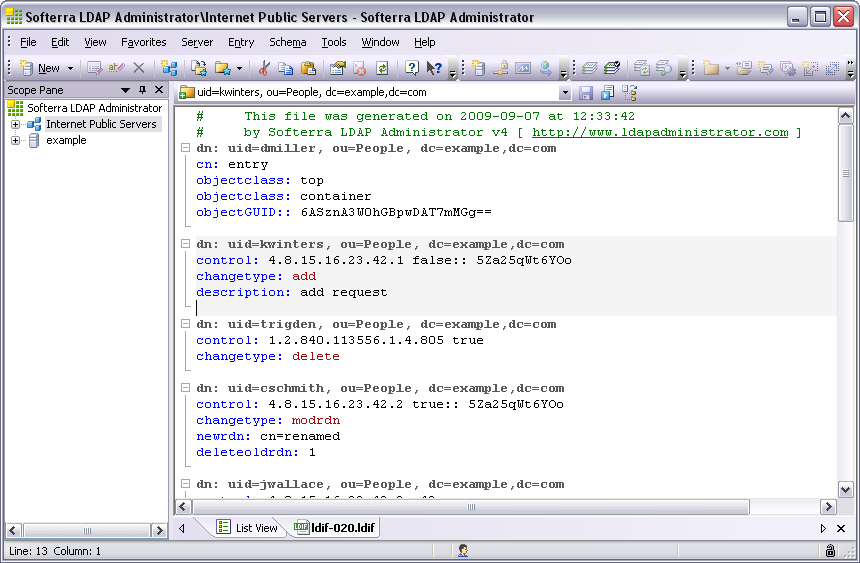
Task: Close the current document tab with X
Action: coord(841,528)
